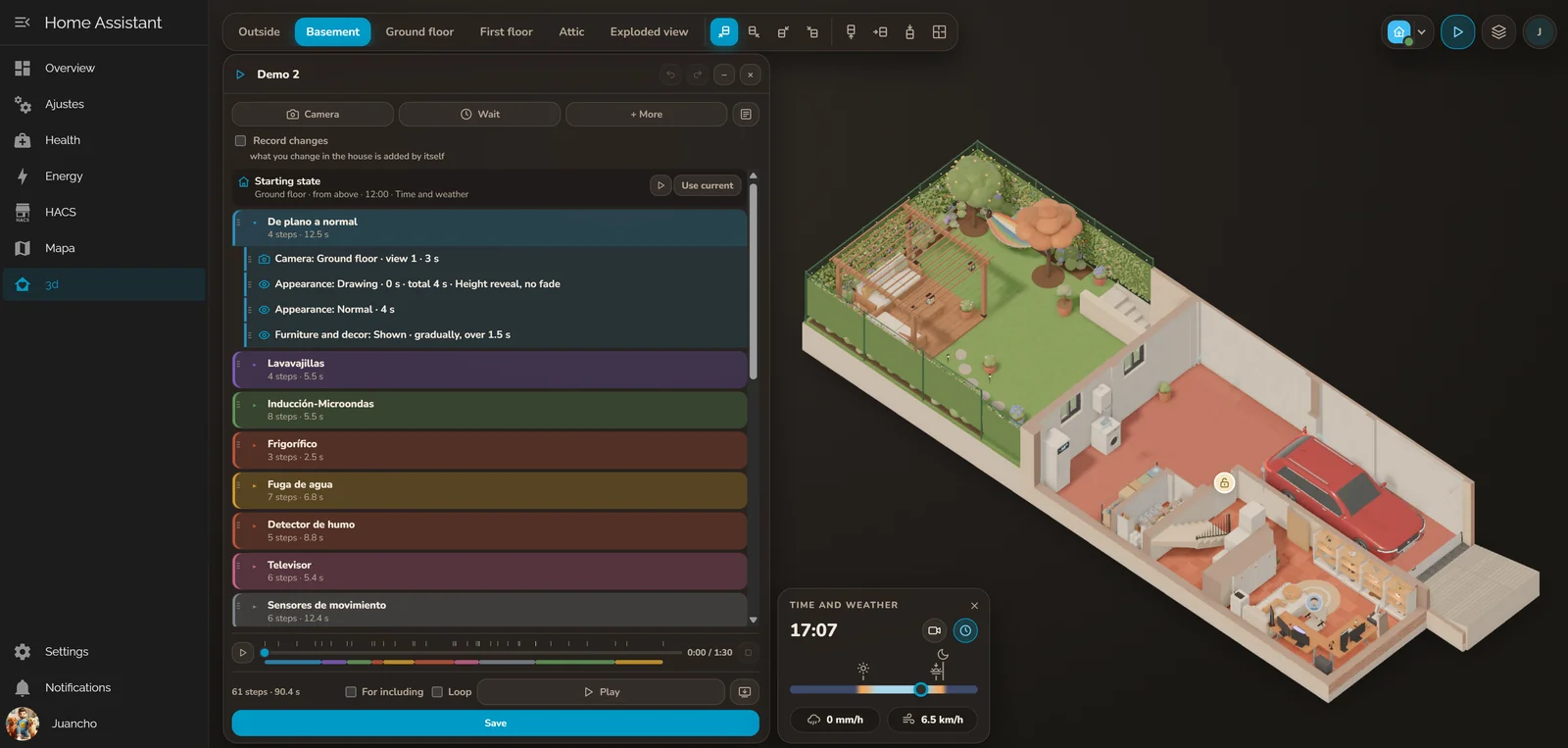Click the timeline playhead at 0:00
The height and width of the screenshot is (748, 1568).
point(265,653)
